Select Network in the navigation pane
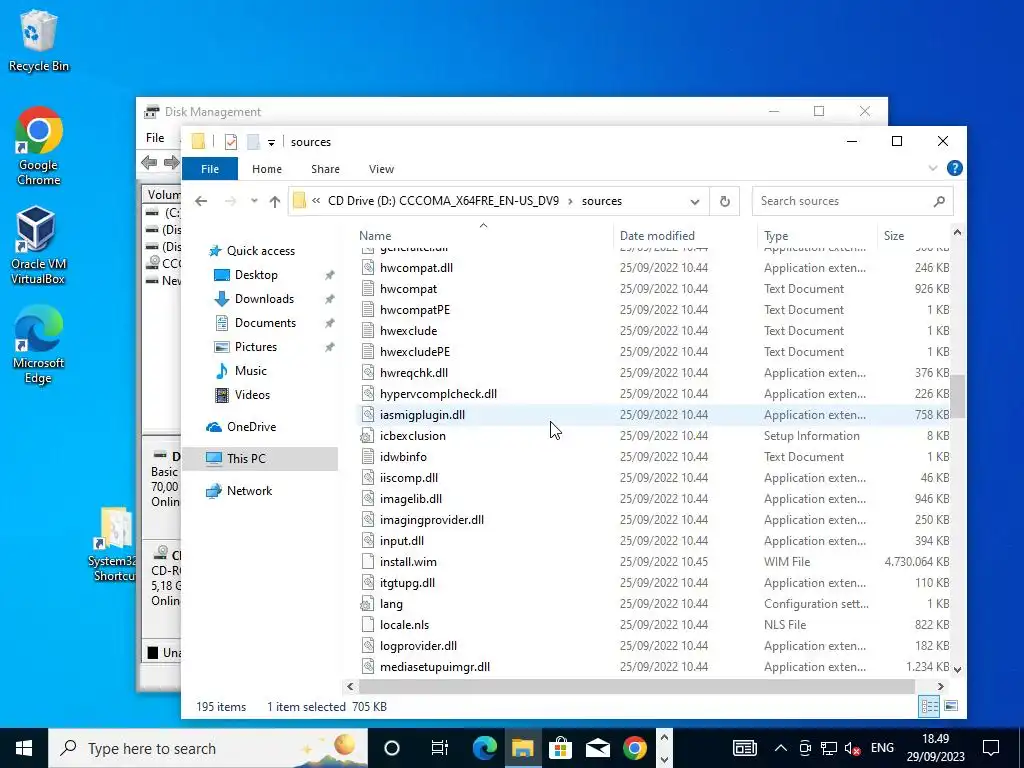 click(249, 491)
